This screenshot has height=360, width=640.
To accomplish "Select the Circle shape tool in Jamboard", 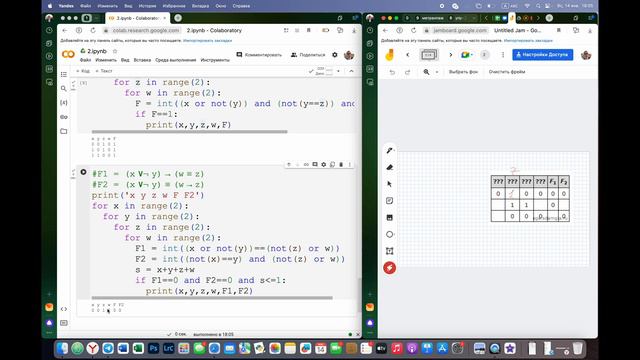I will coord(389,234).
